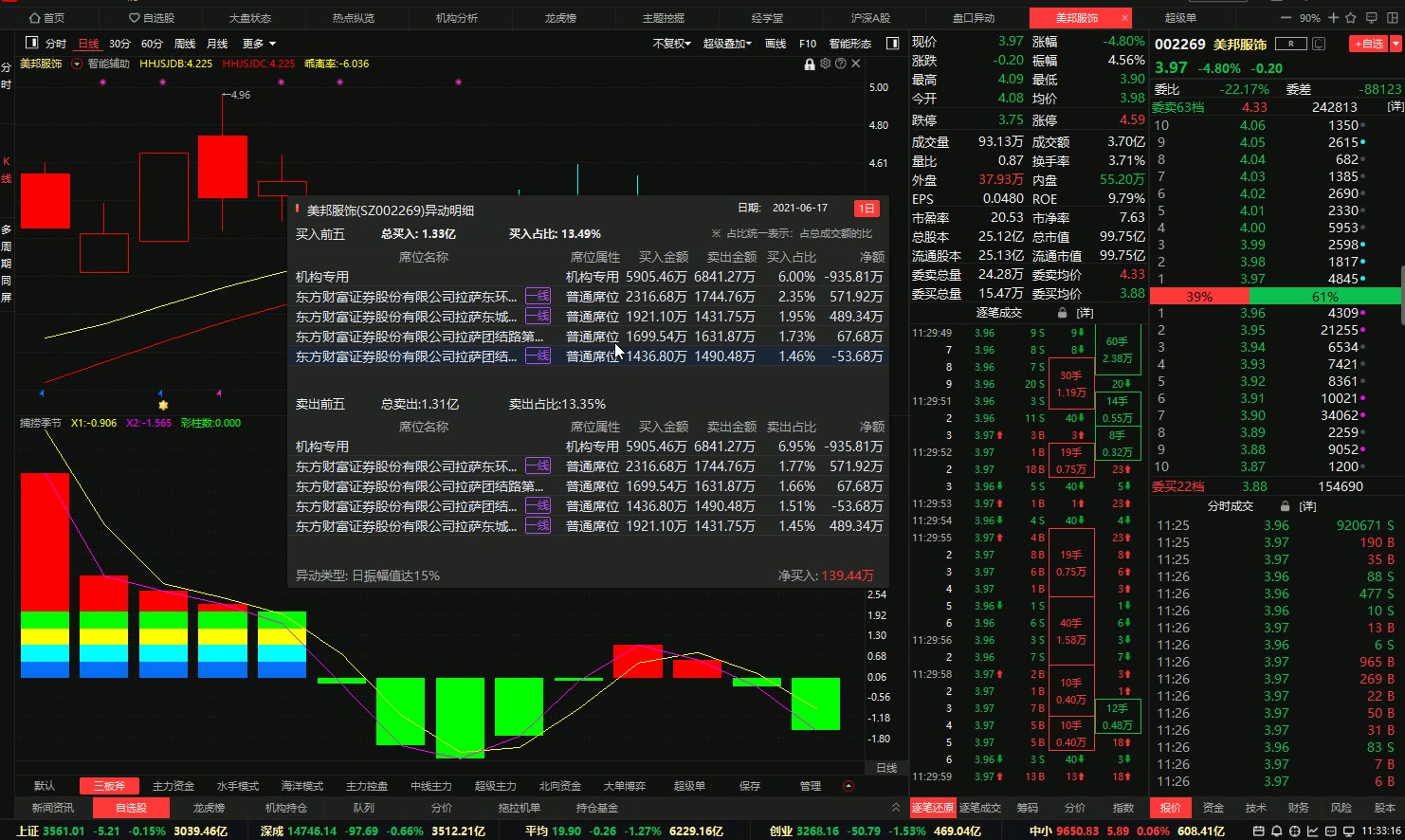
Task: Switch the panel layout icon at top right
Action: click(1393, 17)
